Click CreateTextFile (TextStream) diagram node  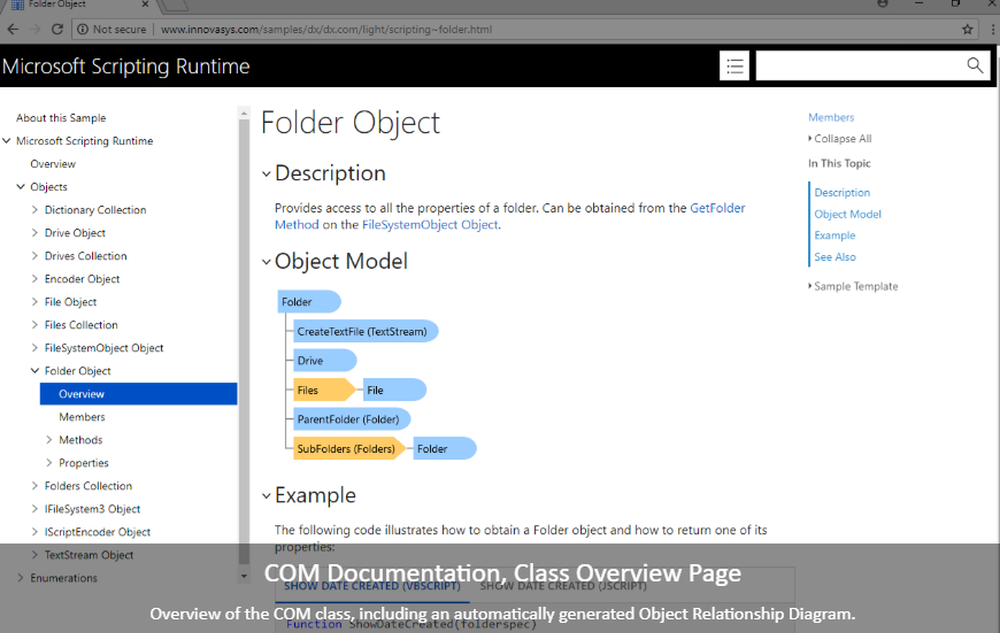365,331
